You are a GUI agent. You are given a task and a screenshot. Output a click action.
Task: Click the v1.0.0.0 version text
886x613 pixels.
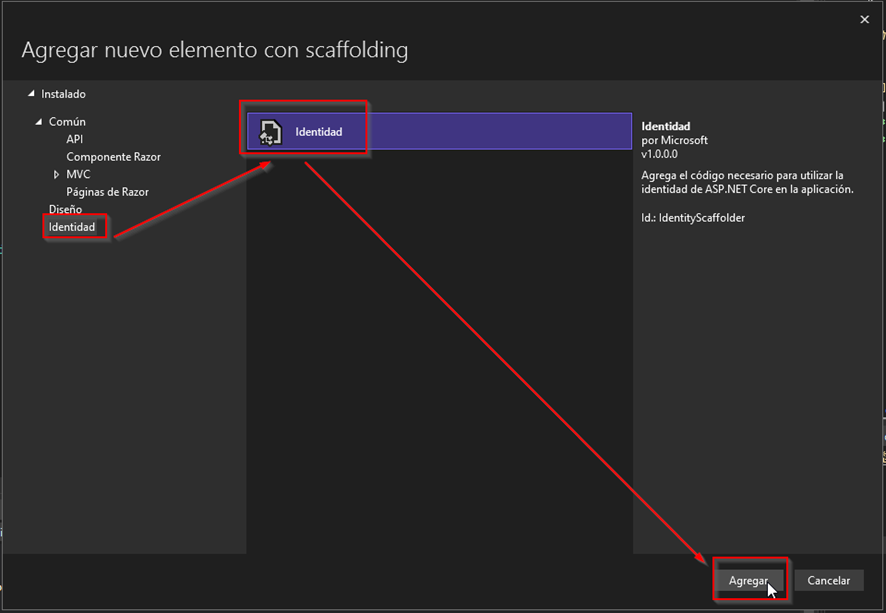(659, 155)
